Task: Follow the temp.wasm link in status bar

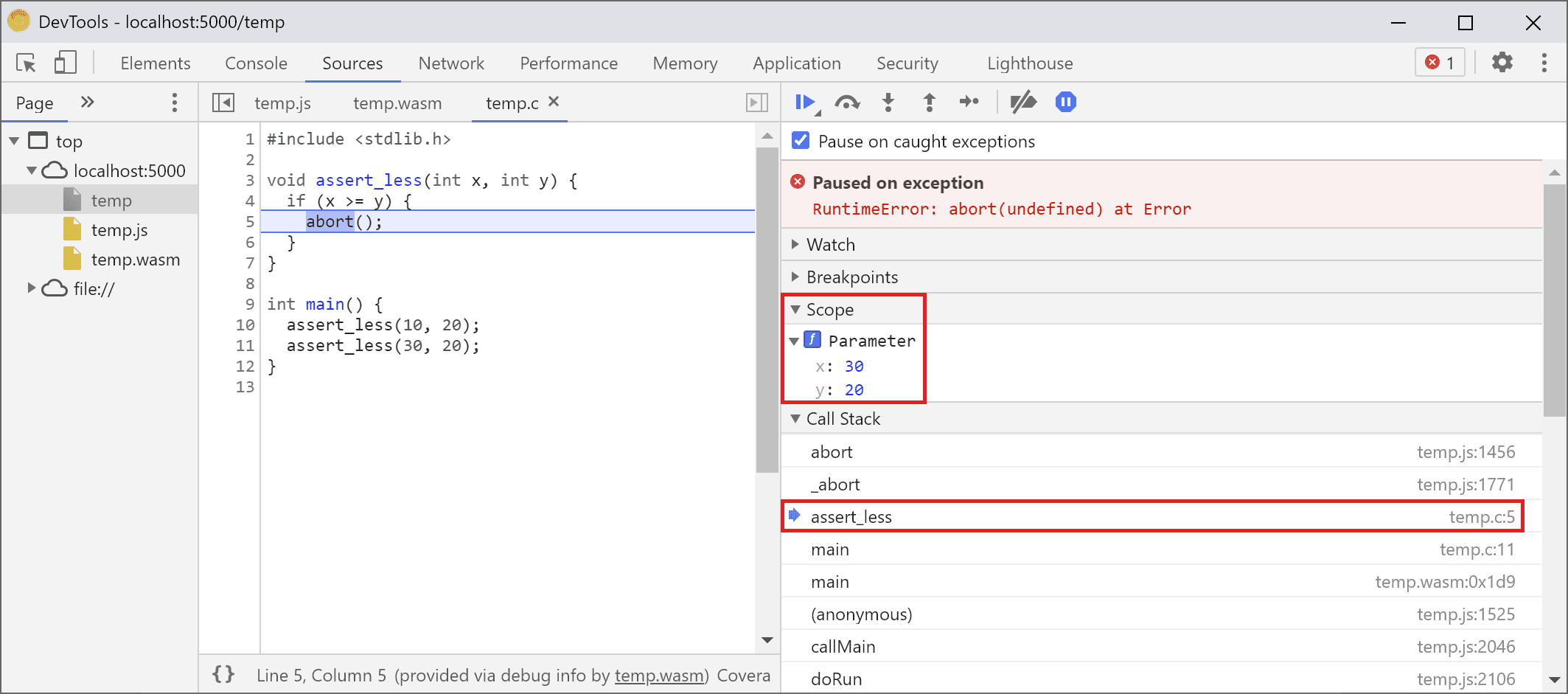Action: click(658, 676)
